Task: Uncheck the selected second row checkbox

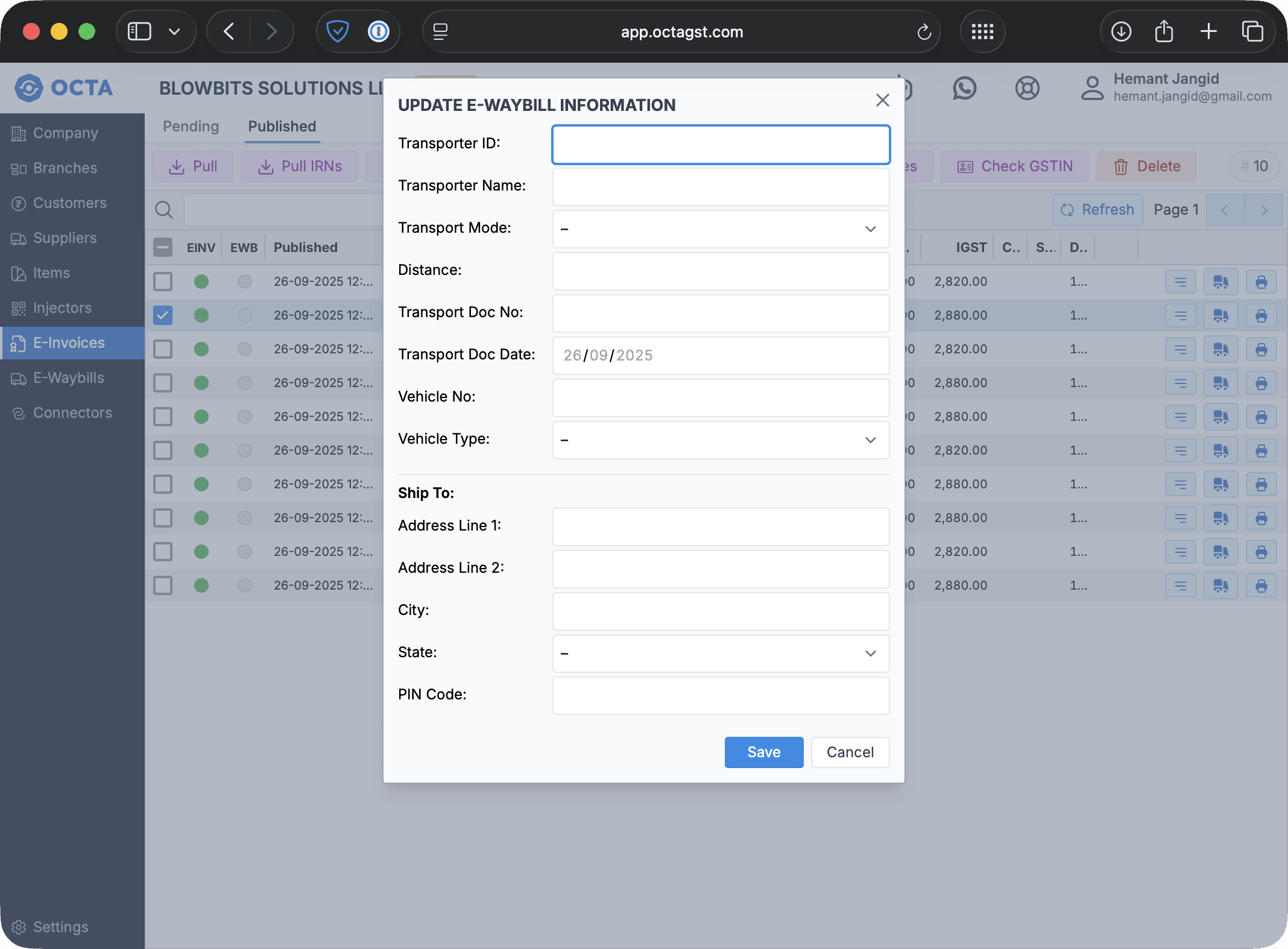Action: click(163, 315)
